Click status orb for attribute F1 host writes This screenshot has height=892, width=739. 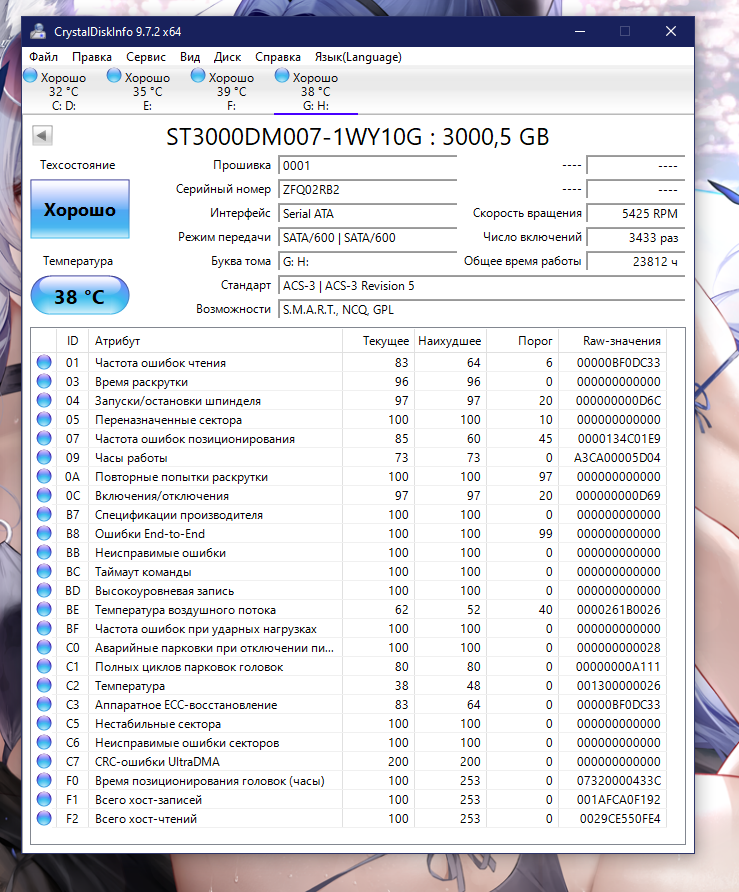[44, 799]
